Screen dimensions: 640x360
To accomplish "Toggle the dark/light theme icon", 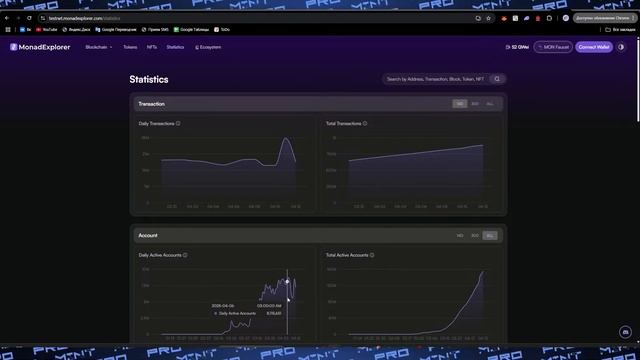I will tap(621, 47).
